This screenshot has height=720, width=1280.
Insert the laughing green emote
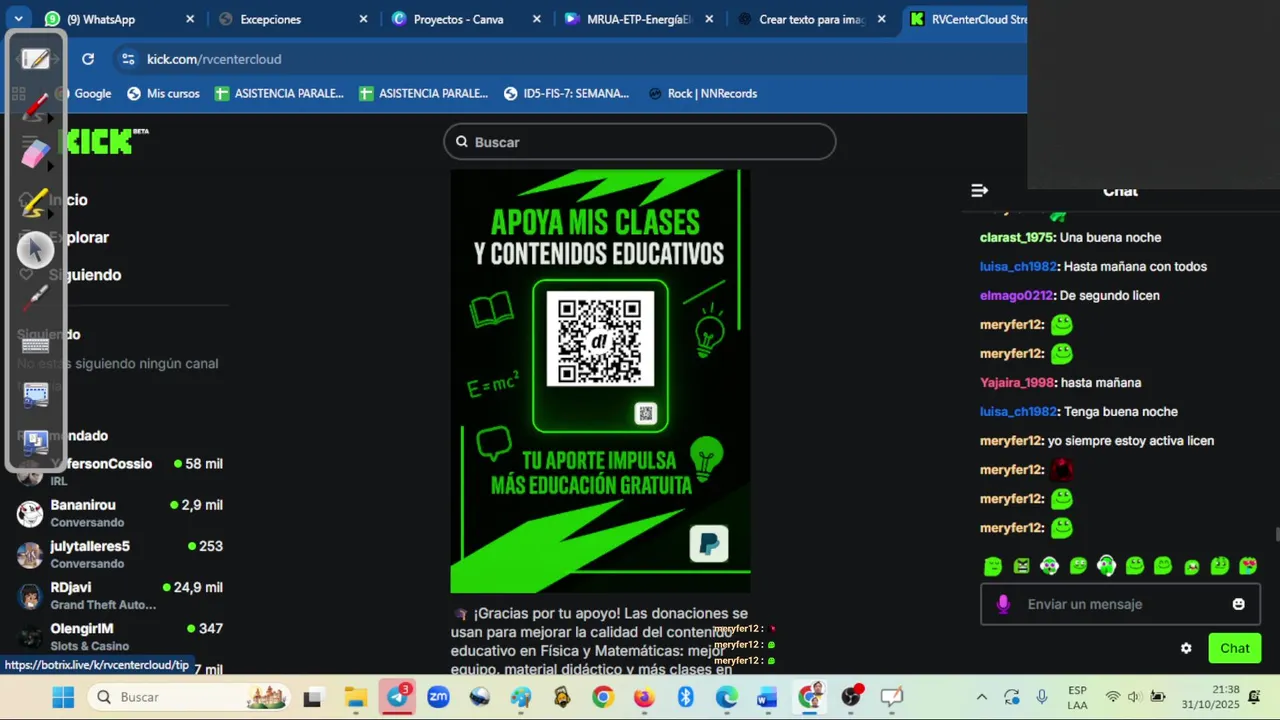(x=1191, y=566)
